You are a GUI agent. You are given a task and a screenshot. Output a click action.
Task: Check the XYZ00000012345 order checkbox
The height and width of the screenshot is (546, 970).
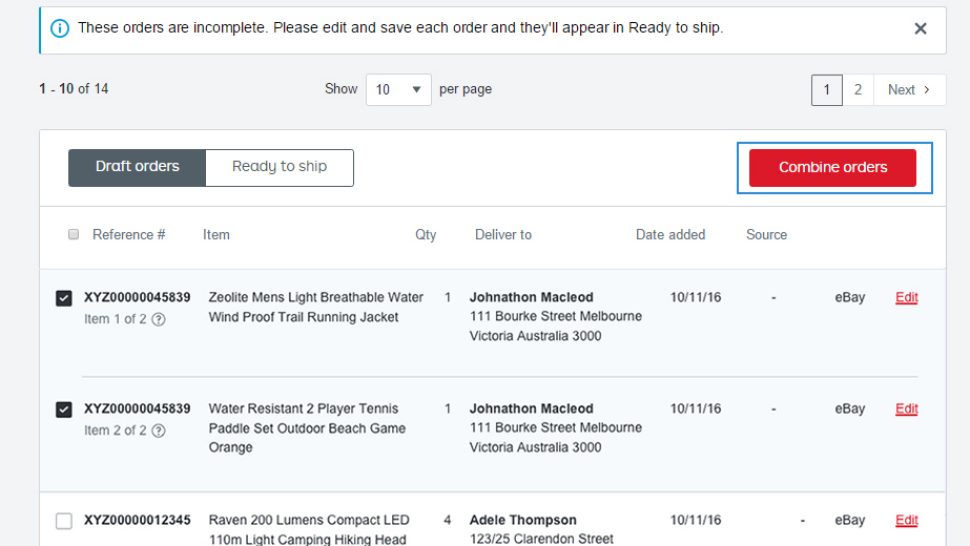[x=64, y=521]
